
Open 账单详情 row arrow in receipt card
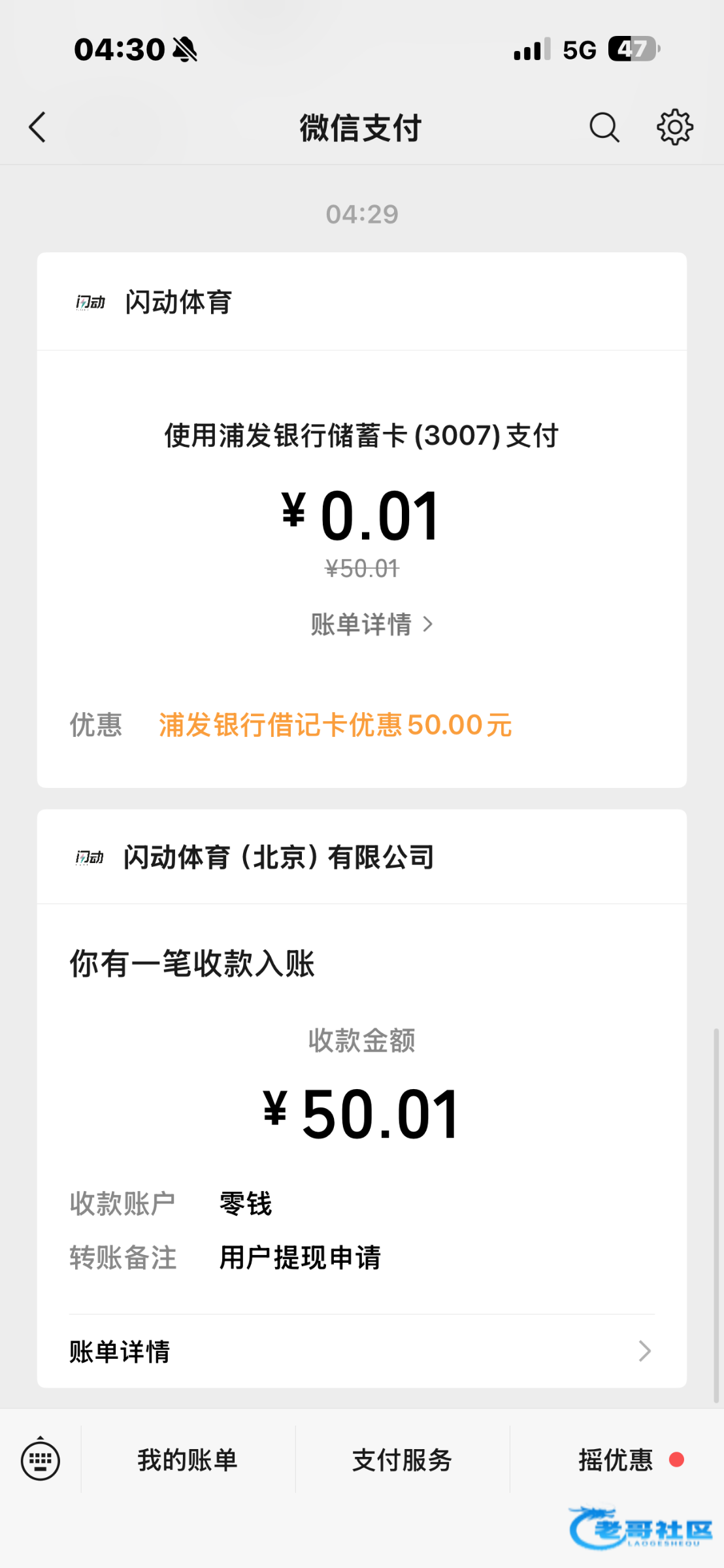click(644, 1351)
